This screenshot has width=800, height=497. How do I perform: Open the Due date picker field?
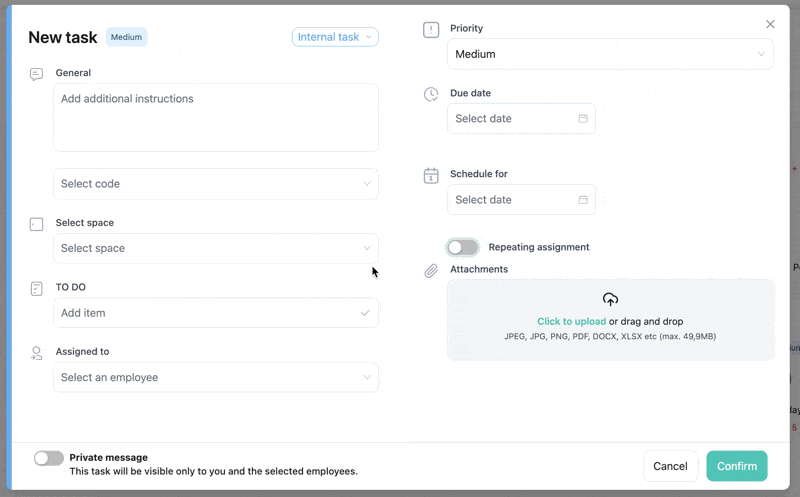(521, 119)
